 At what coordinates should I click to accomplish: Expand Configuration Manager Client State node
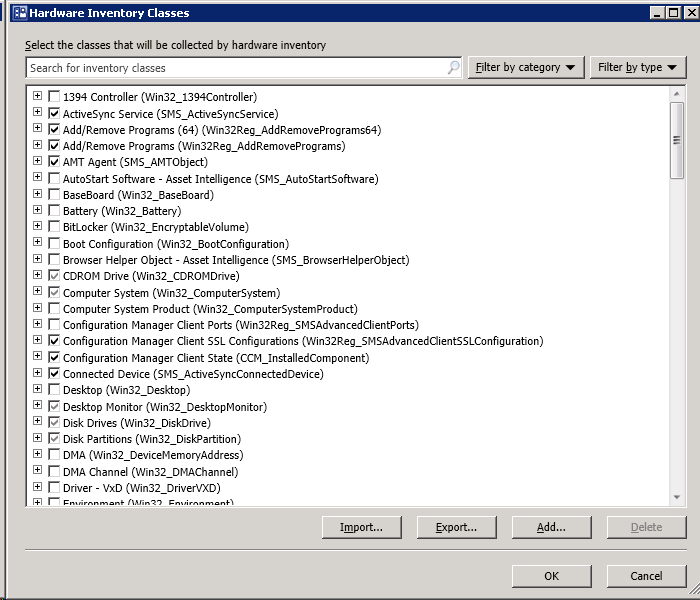[x=38, y=356]
